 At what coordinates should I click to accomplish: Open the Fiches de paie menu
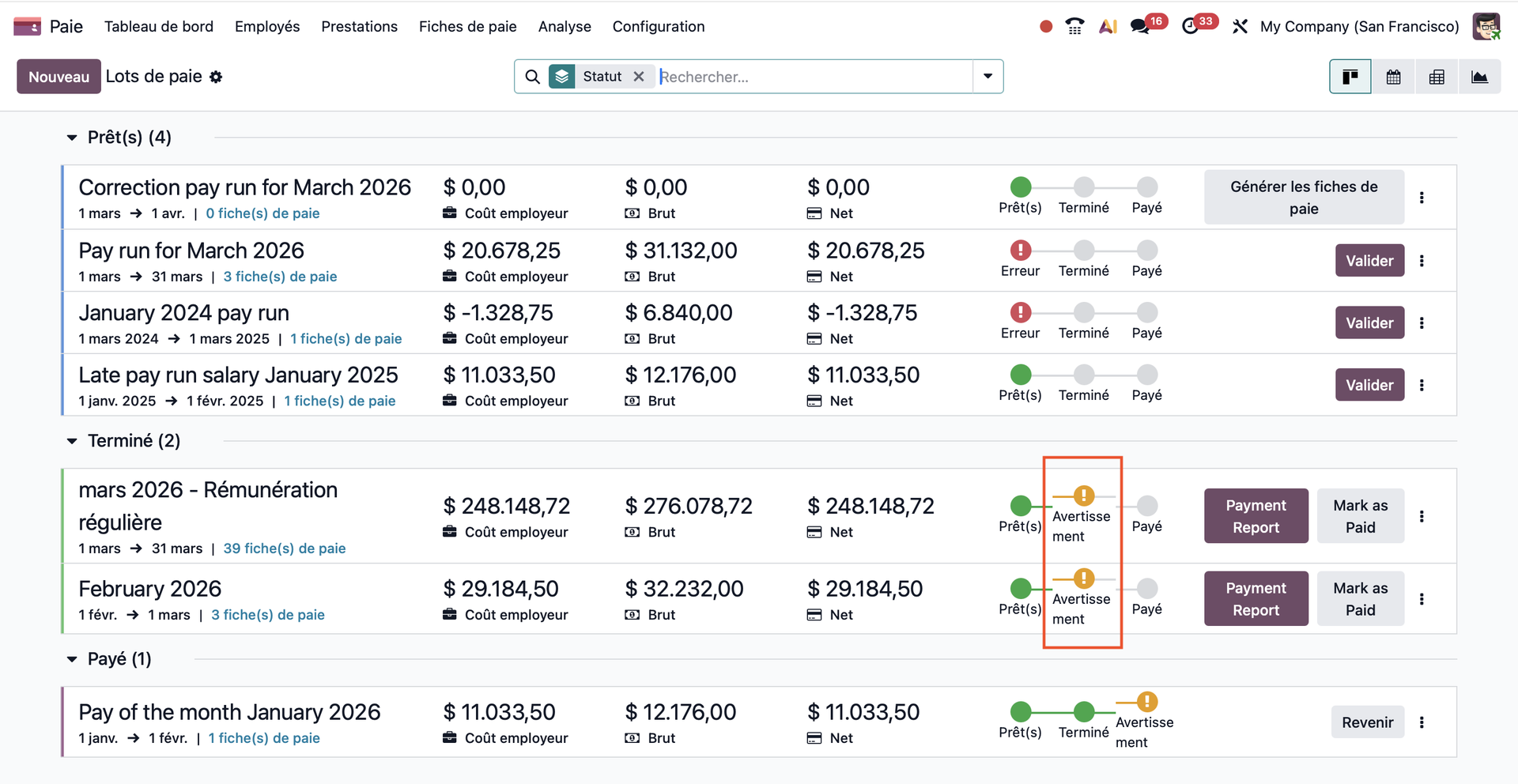(467, 27)
